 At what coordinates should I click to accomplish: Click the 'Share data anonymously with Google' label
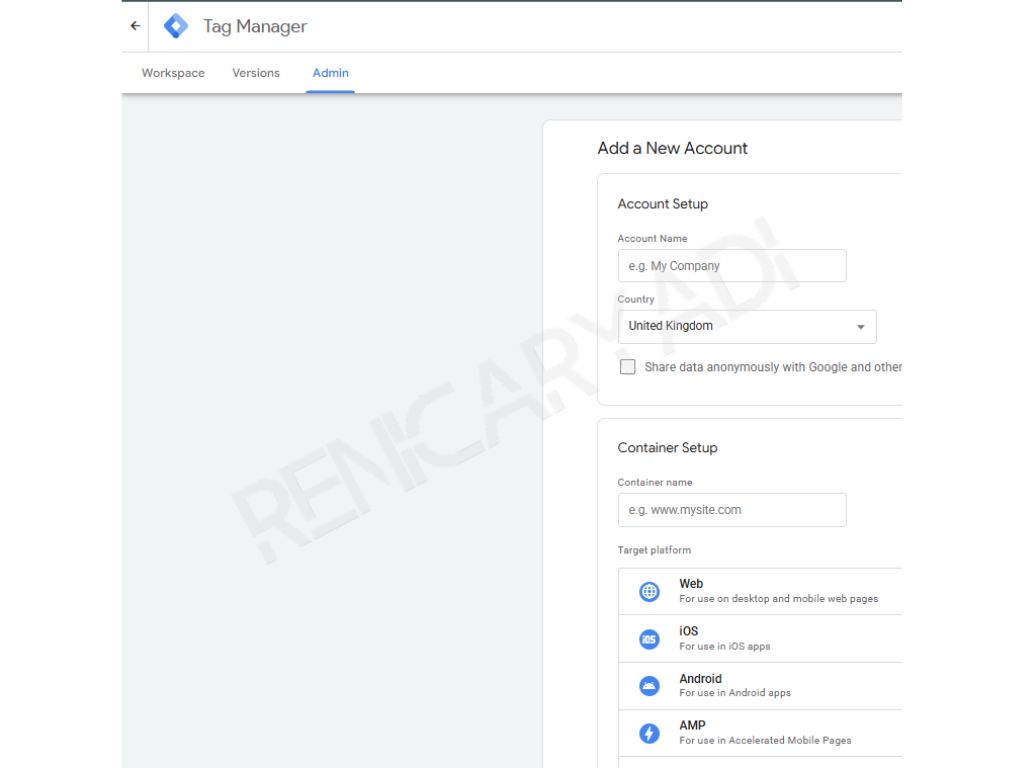(773, 367)
